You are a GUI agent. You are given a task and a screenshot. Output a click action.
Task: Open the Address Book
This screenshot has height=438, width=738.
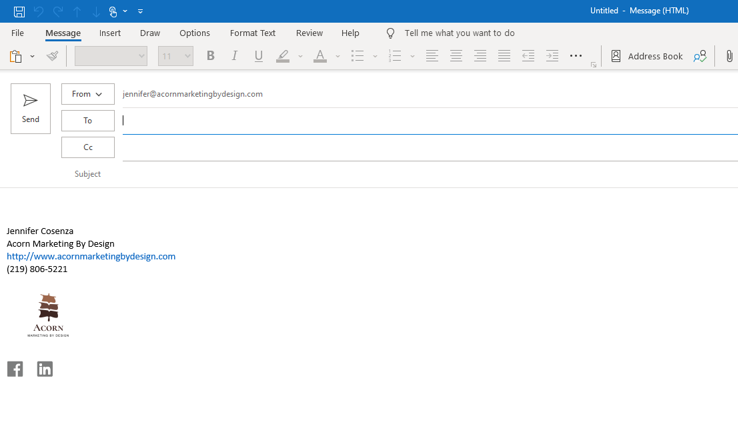coord(646,56)
